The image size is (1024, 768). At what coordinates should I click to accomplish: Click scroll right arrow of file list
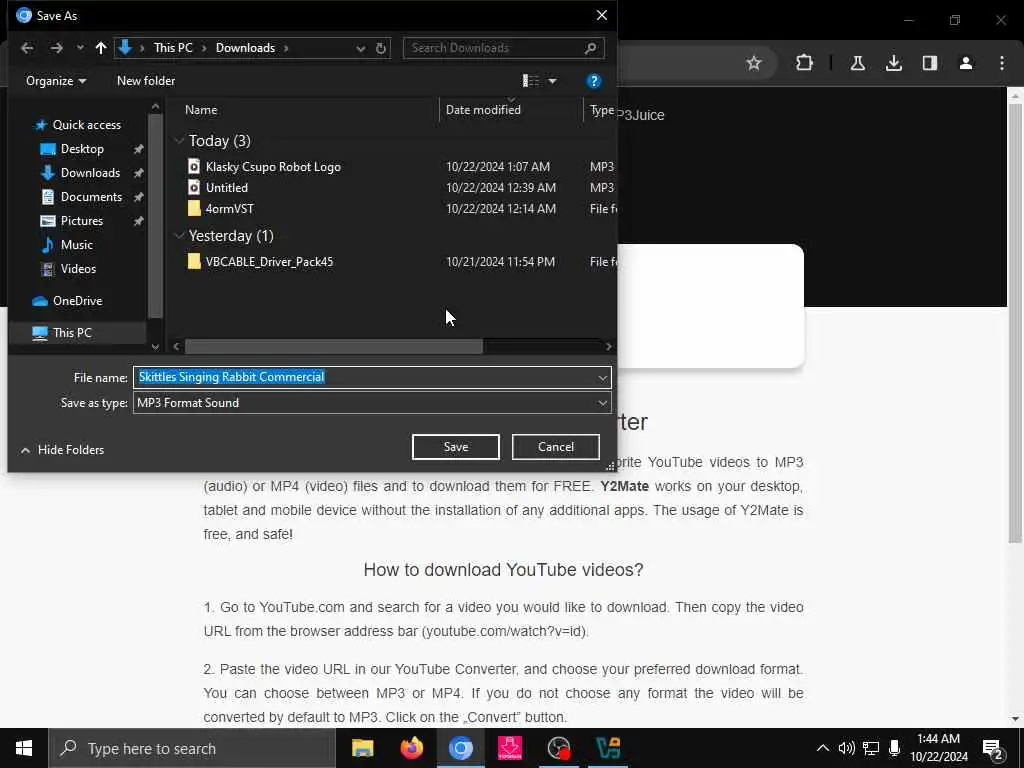(609, 346)
